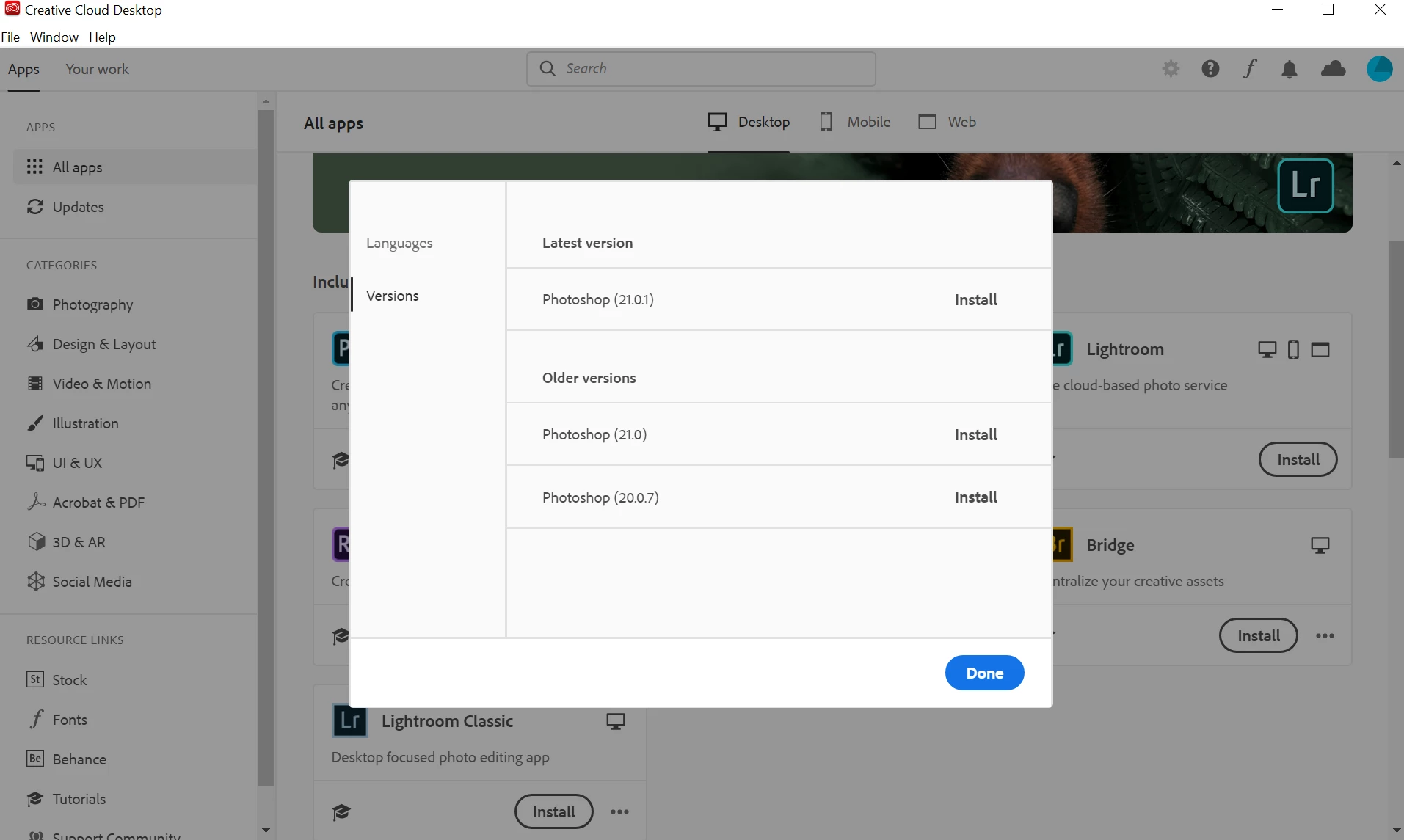The width and height of the screenshot is (1404, 840).
Task: Click the Lightroom Classic app icon
Action: tap(349, 720)
